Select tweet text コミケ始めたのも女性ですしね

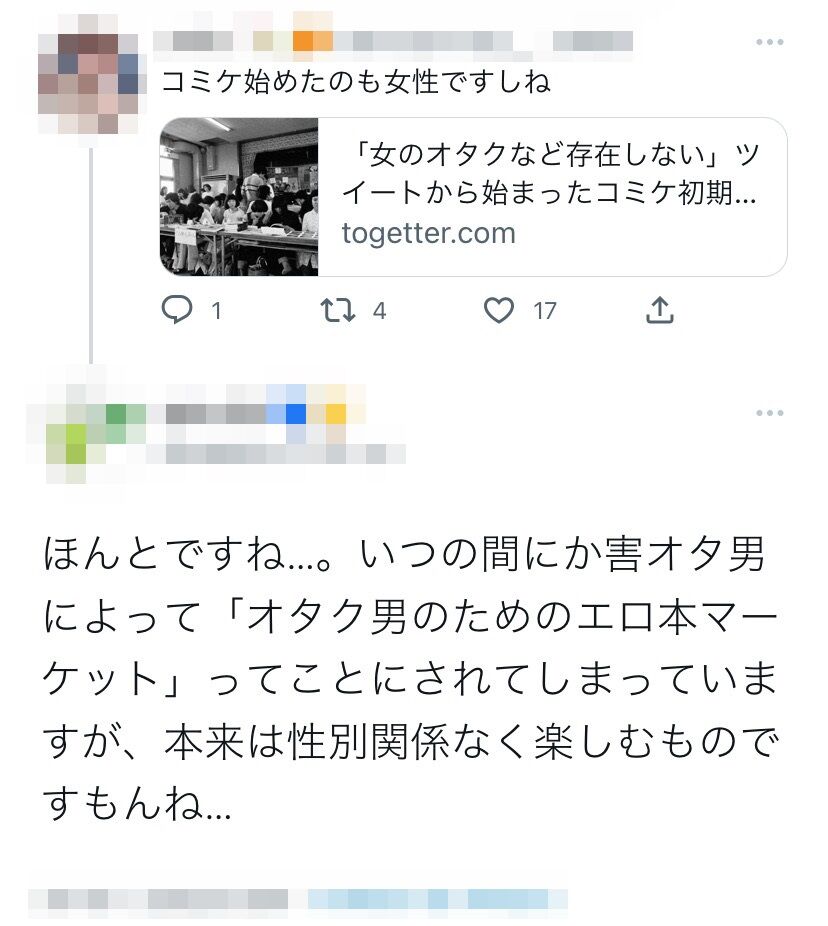tap(356, 81)
